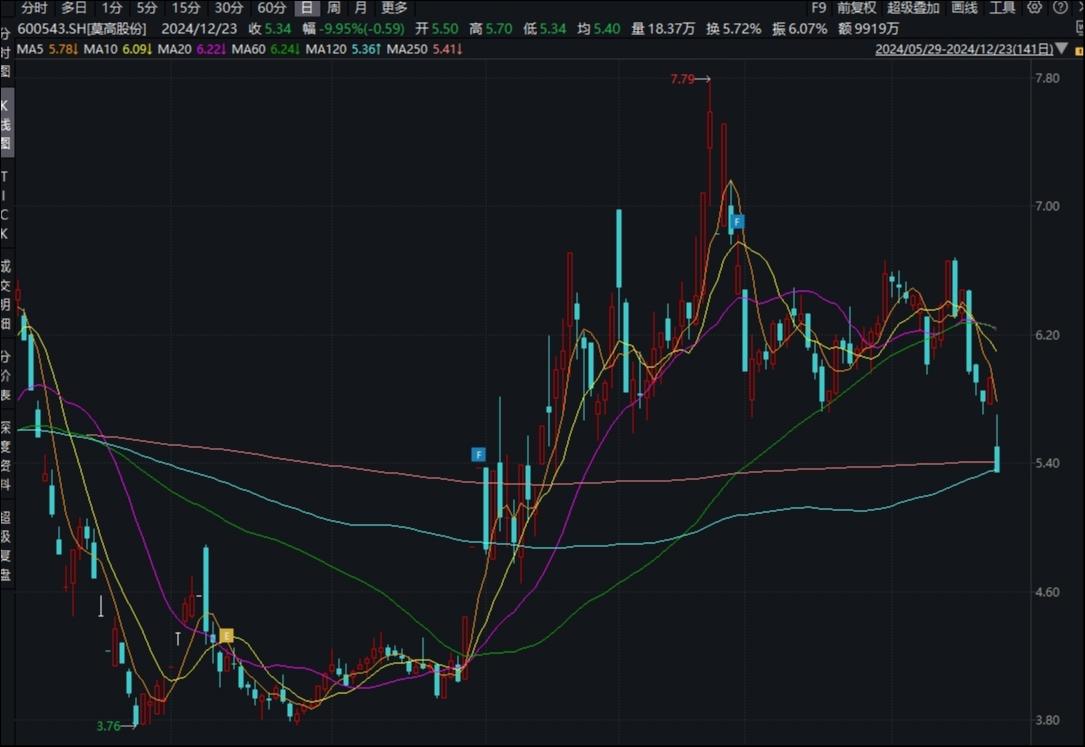Open the 更多 periods dropdown

point(394,8)
